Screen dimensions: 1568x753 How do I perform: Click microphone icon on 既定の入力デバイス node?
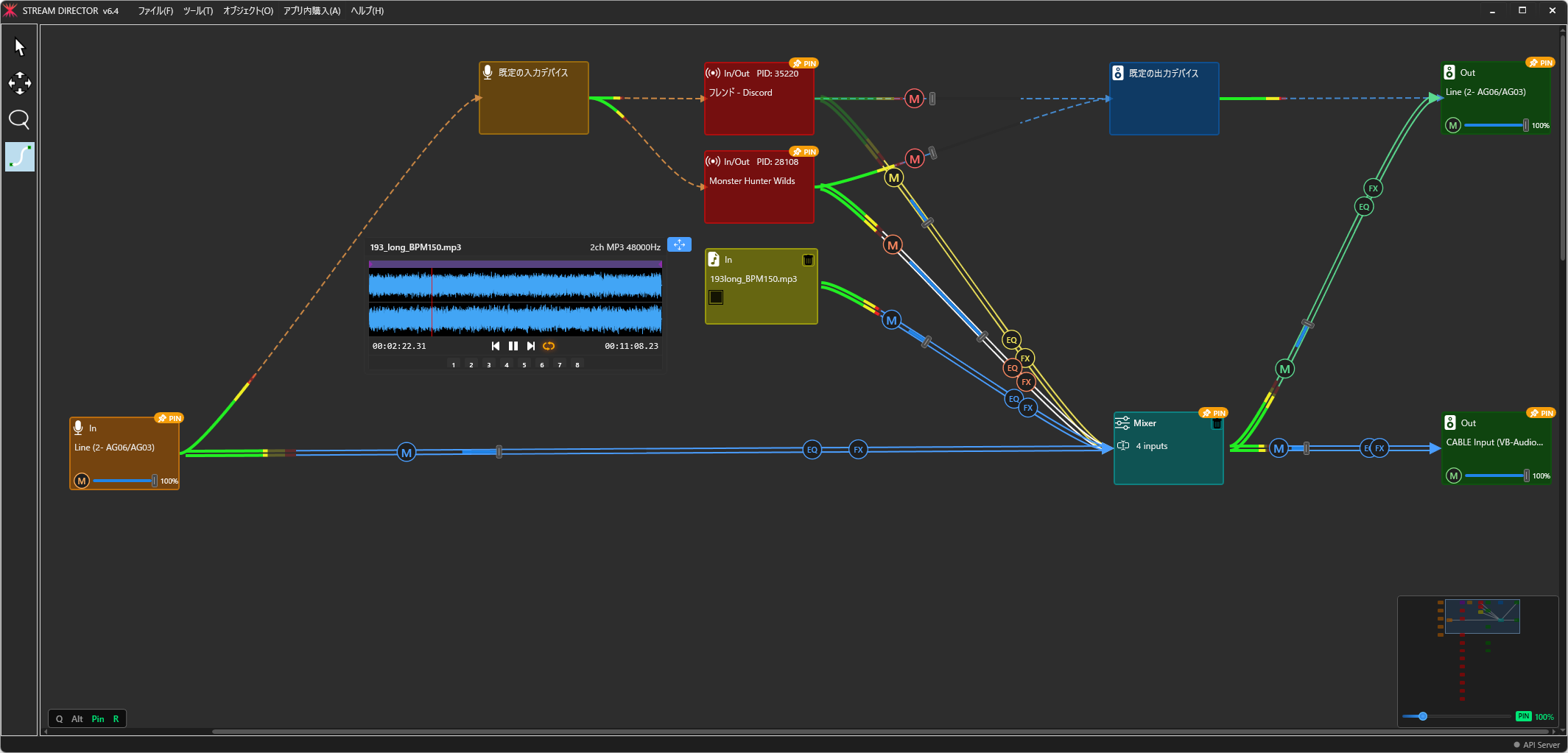click(488, 72)
